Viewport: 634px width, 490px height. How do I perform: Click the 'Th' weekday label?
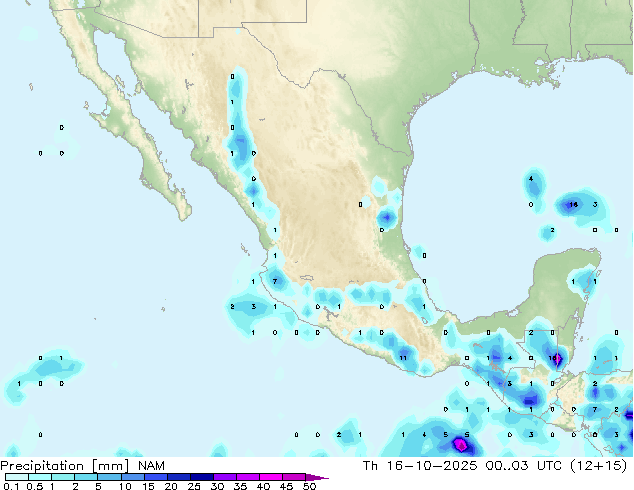coord(370,466)
